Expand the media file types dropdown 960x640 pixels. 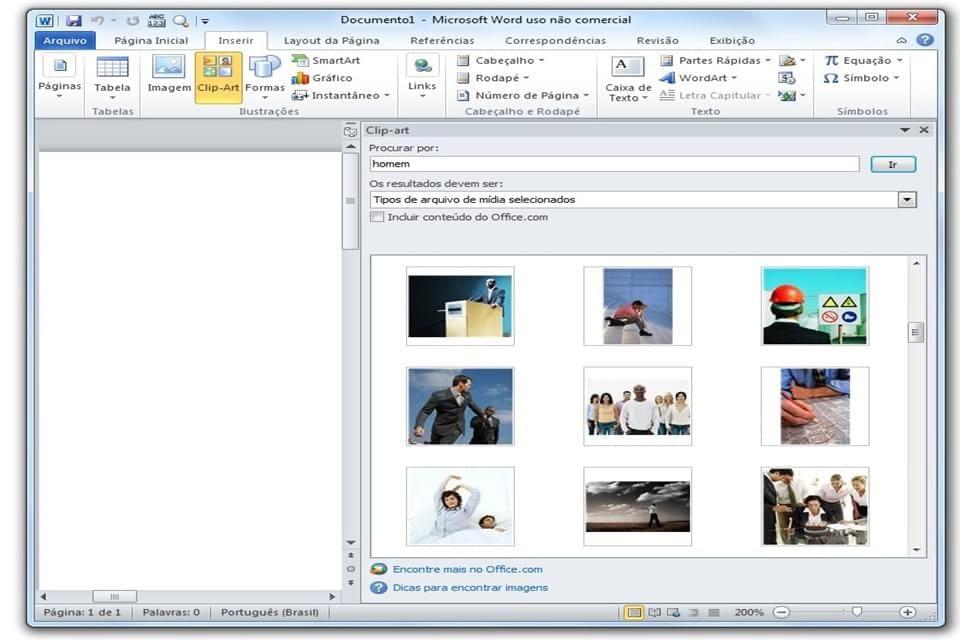point(907,200)
